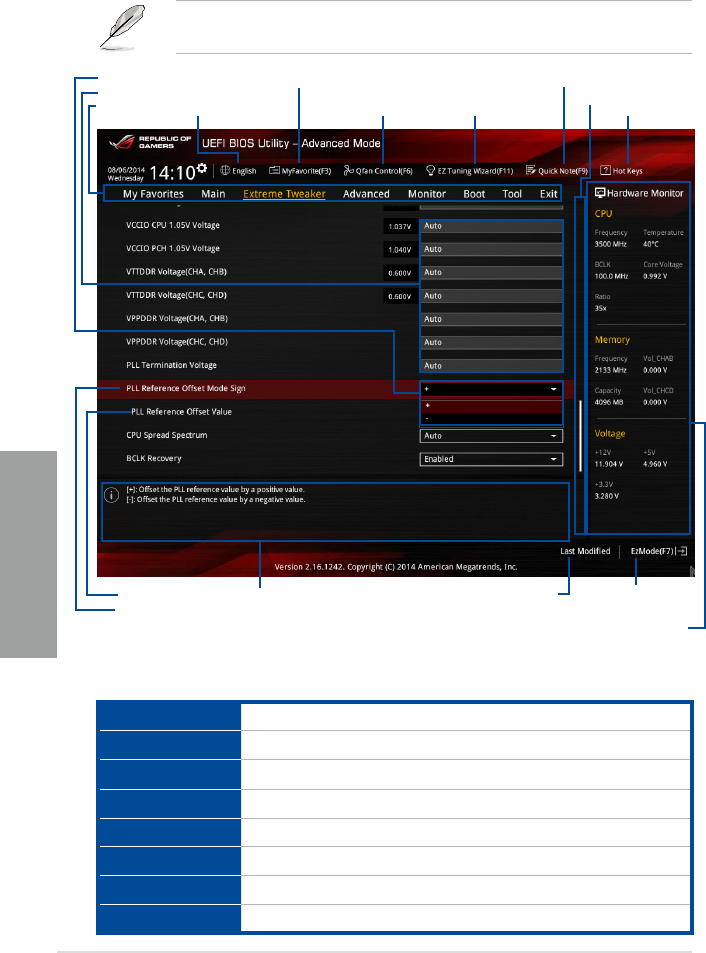Click the VPPDDR Voltage(CHC, CHD) Auto field
This screenshot has width=706, height=953.
[x=491, y=342]
